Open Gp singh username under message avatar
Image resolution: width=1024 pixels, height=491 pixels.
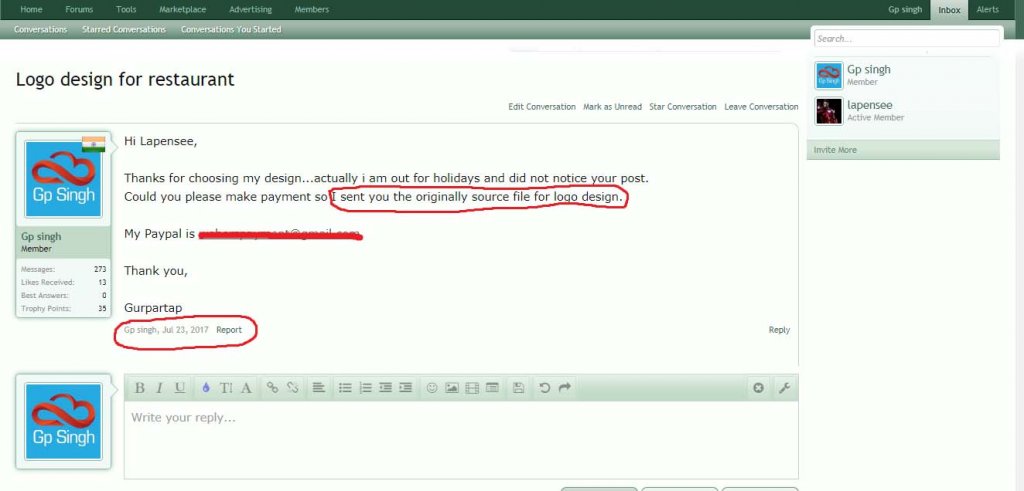[x=41, y=236]
